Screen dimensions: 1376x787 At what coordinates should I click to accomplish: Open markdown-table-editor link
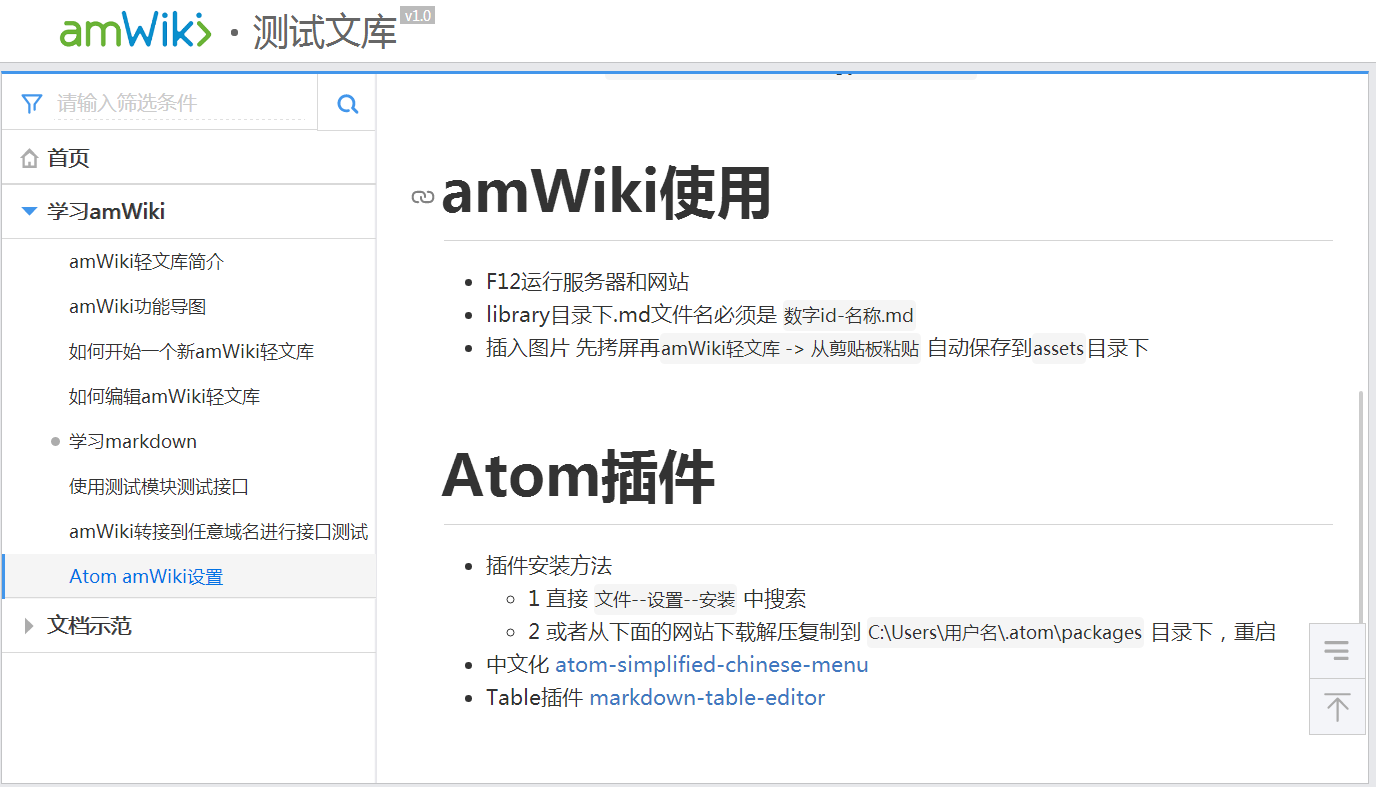[x=707, y=698]
